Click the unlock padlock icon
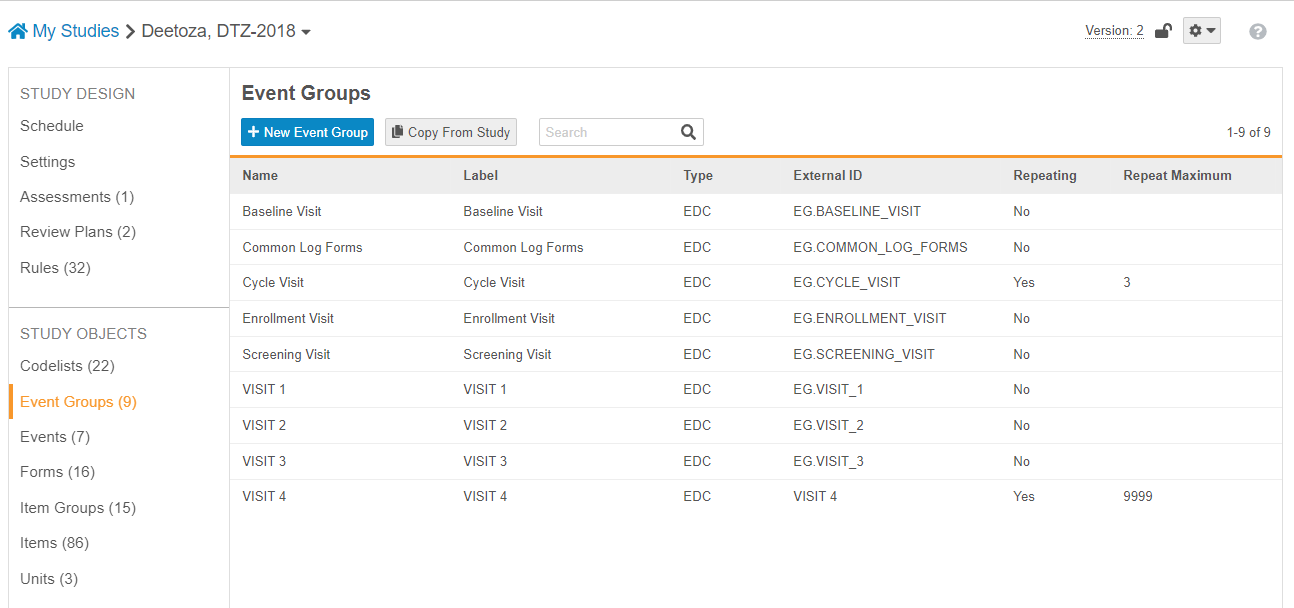 (x=1163, y=31)
